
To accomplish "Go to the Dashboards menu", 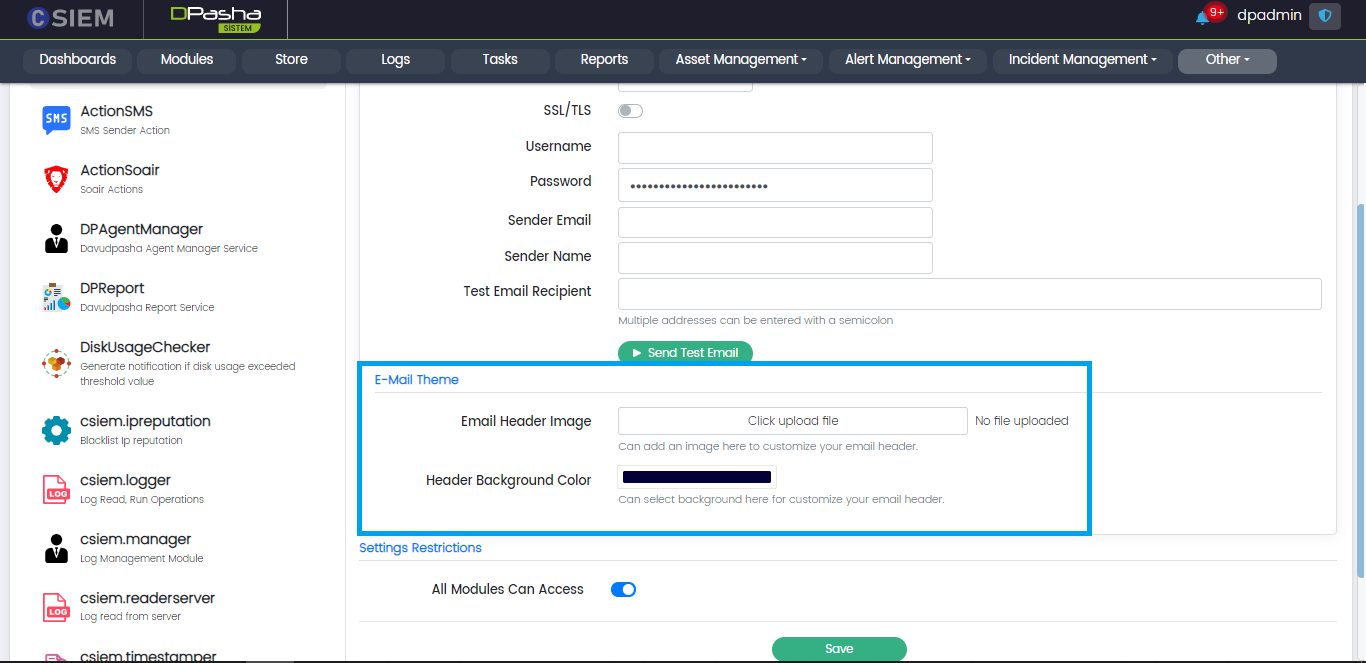I will coord(78,60).
